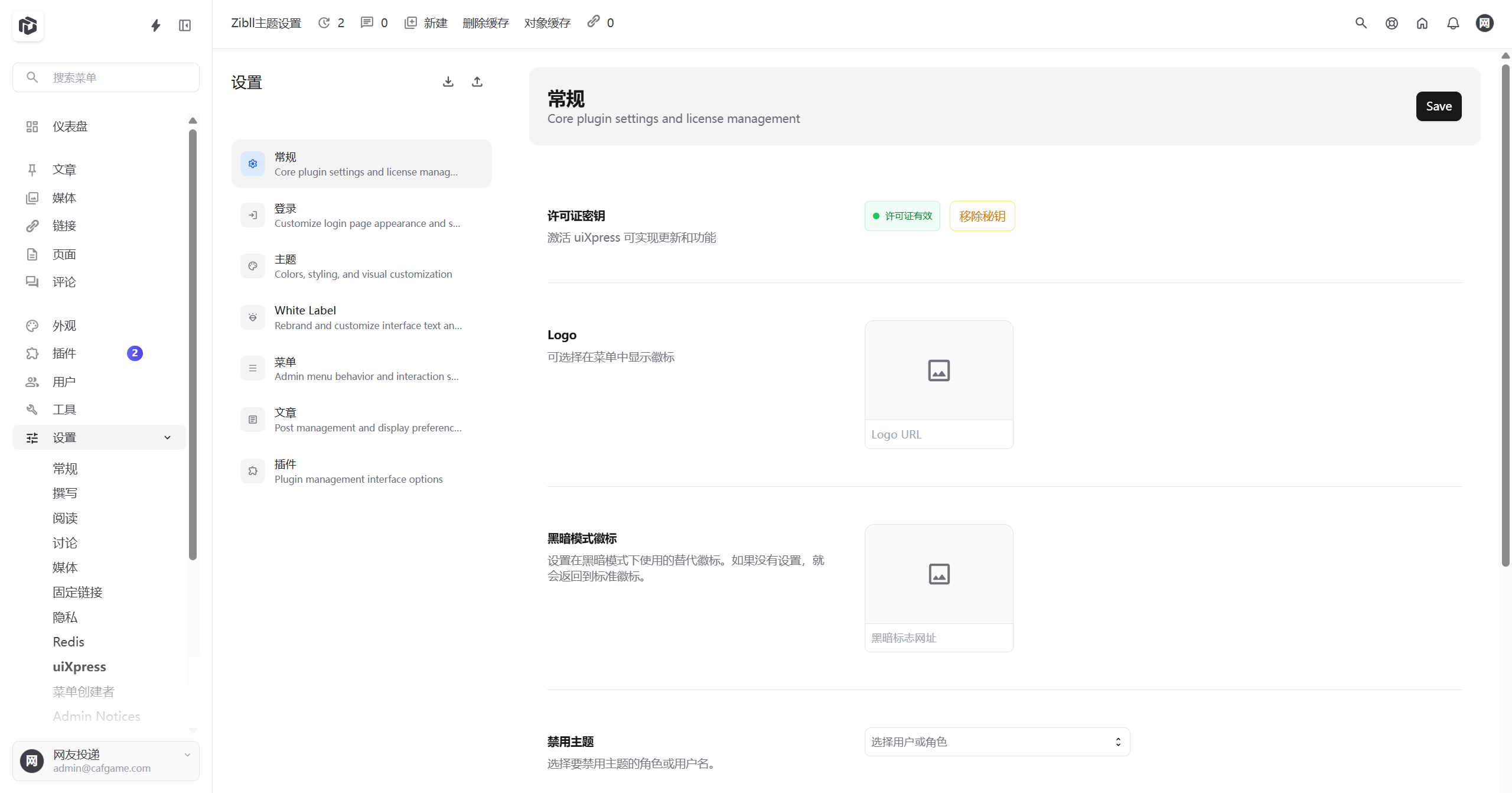Collapse the 设置 sidebar menu chevron
Image resolution: width=1512 pixels, height=793 pixels.
click(x=167, y=438)
